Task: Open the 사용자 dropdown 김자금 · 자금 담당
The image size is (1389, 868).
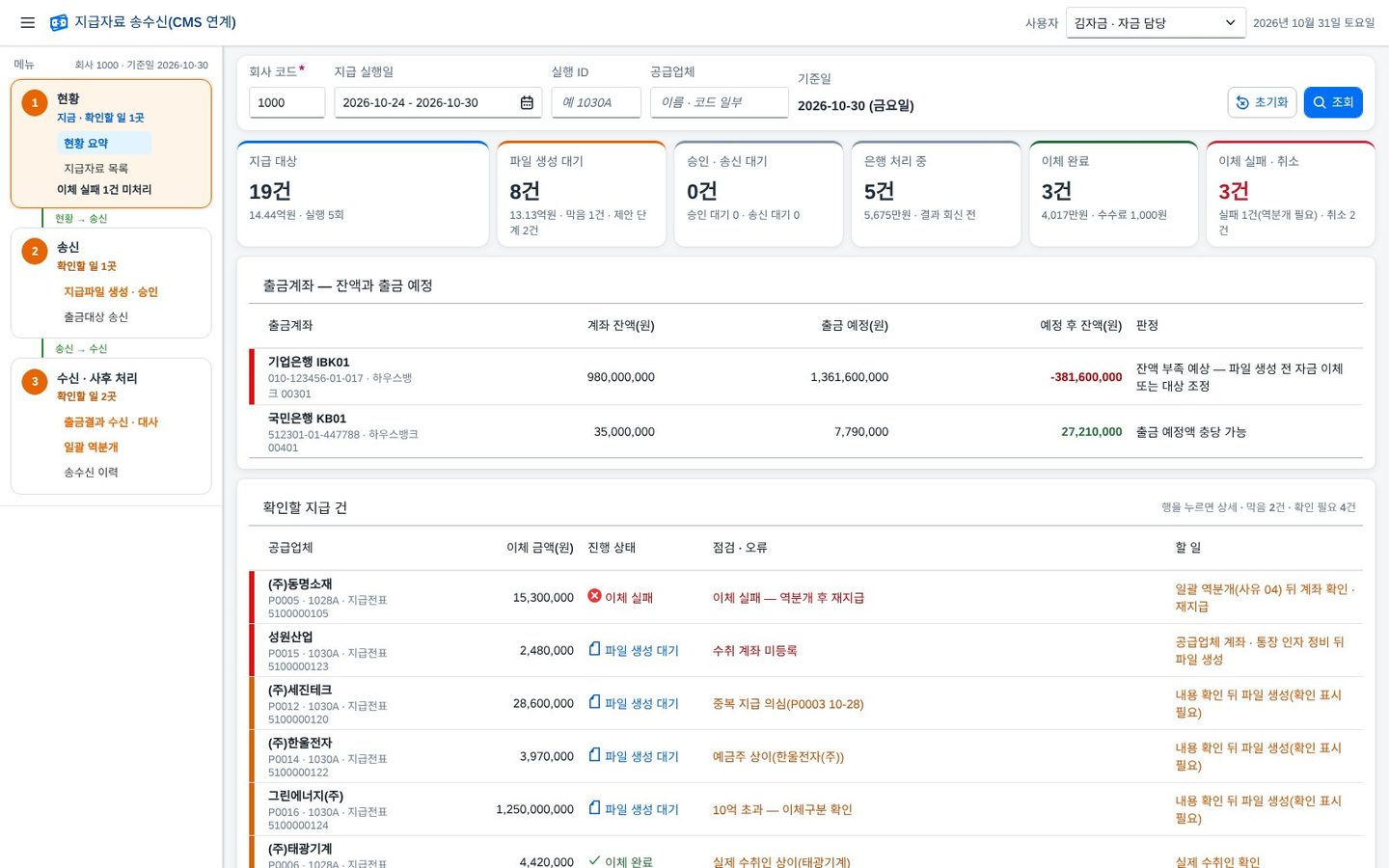Action: pos(1156,22)
